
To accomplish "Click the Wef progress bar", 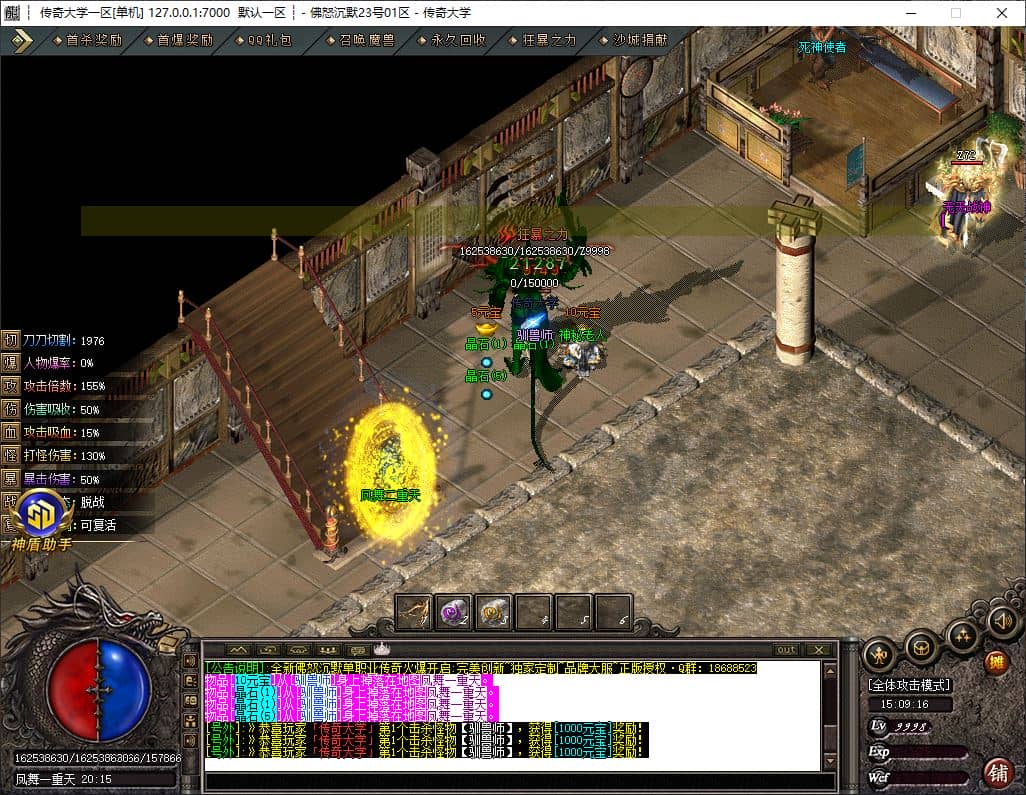I will [x=931, y=777].
